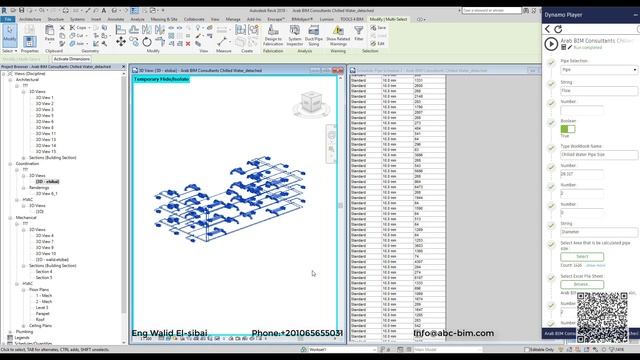Click the 3D view vertical scrollbar
Screen dimensions: 640x360
341,205
